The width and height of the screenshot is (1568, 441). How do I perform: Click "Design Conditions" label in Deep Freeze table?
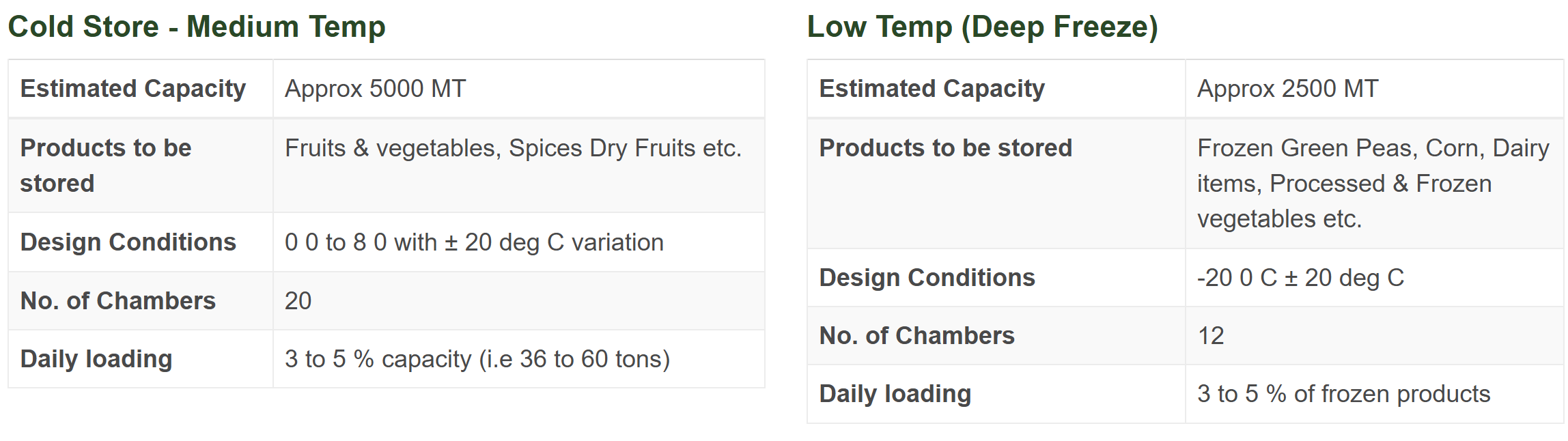click(x=927, y=278)
